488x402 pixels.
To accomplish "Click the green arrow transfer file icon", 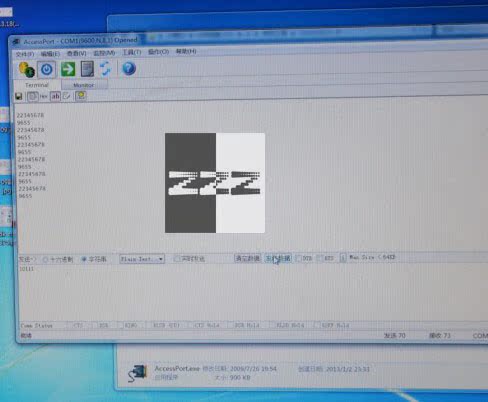I will click(68, 69).
